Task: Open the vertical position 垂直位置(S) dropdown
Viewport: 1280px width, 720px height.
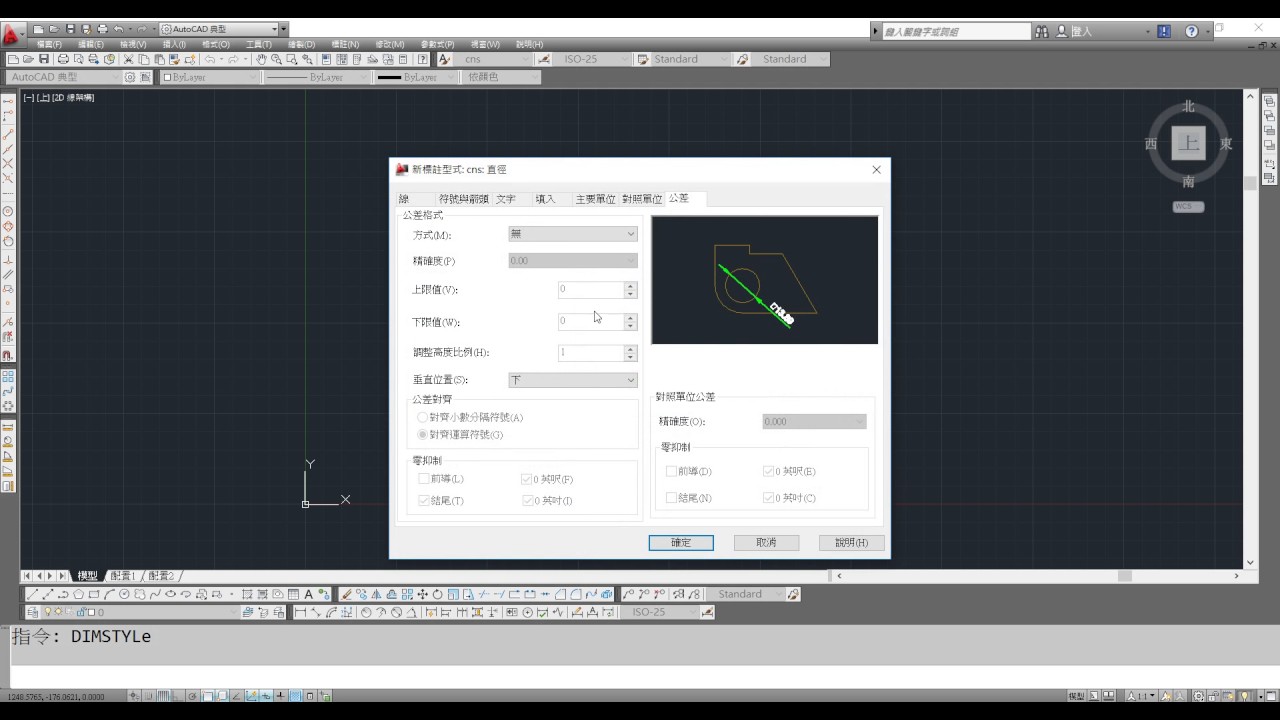Action: coord(573,380)
